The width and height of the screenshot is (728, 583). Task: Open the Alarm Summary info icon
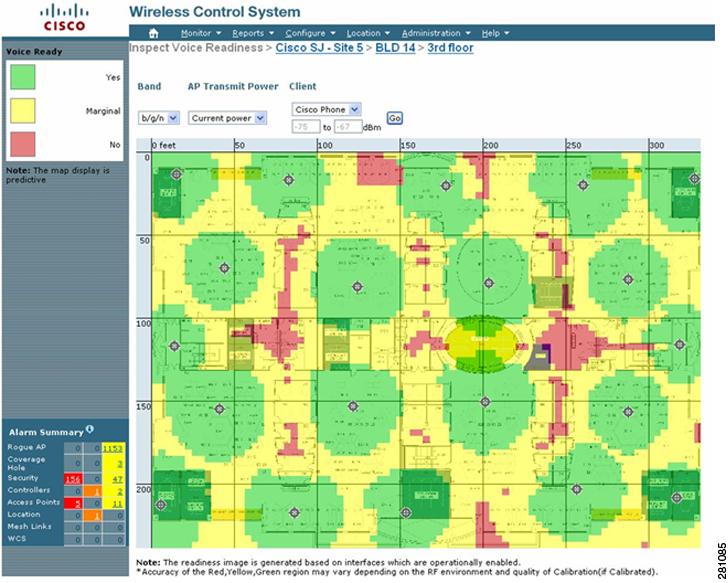coord(90,429)
